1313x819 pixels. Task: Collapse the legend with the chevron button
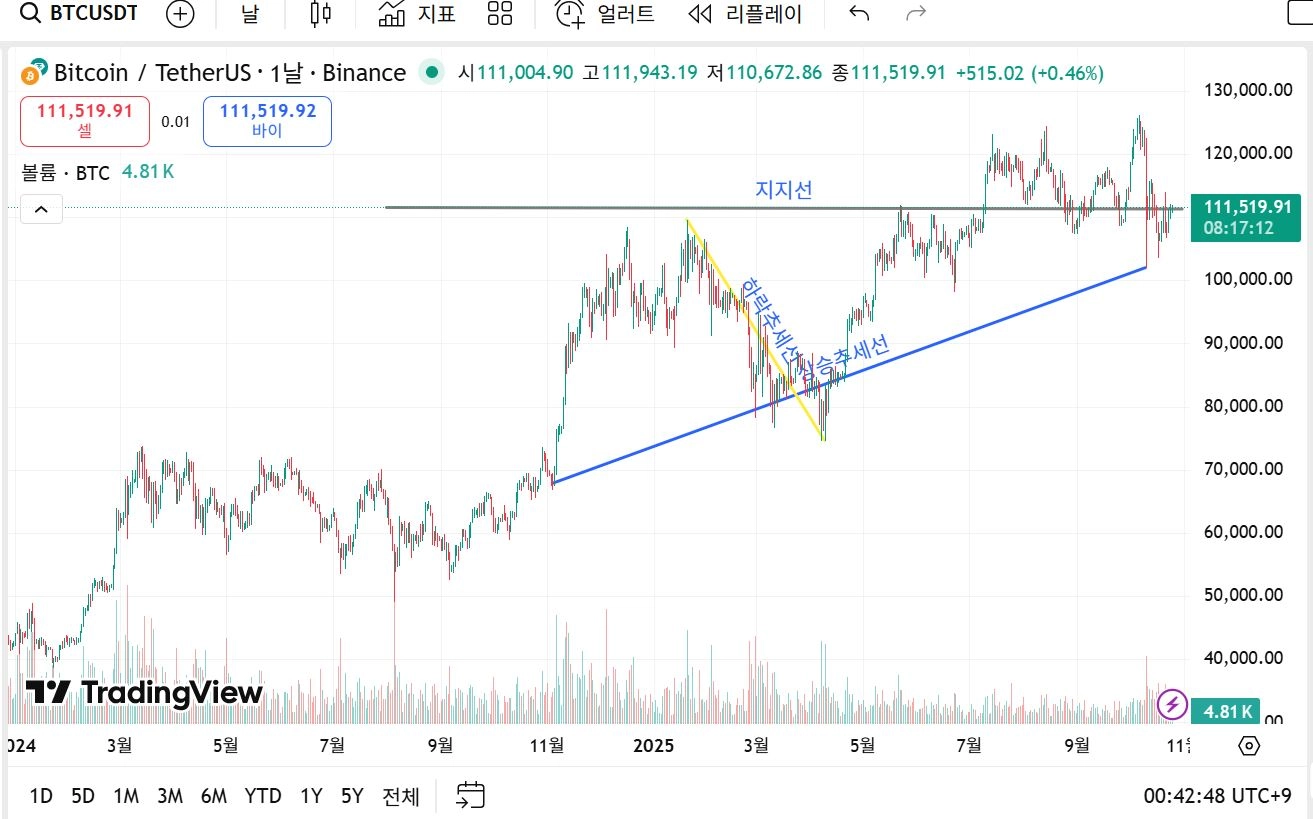click(41, 210)
